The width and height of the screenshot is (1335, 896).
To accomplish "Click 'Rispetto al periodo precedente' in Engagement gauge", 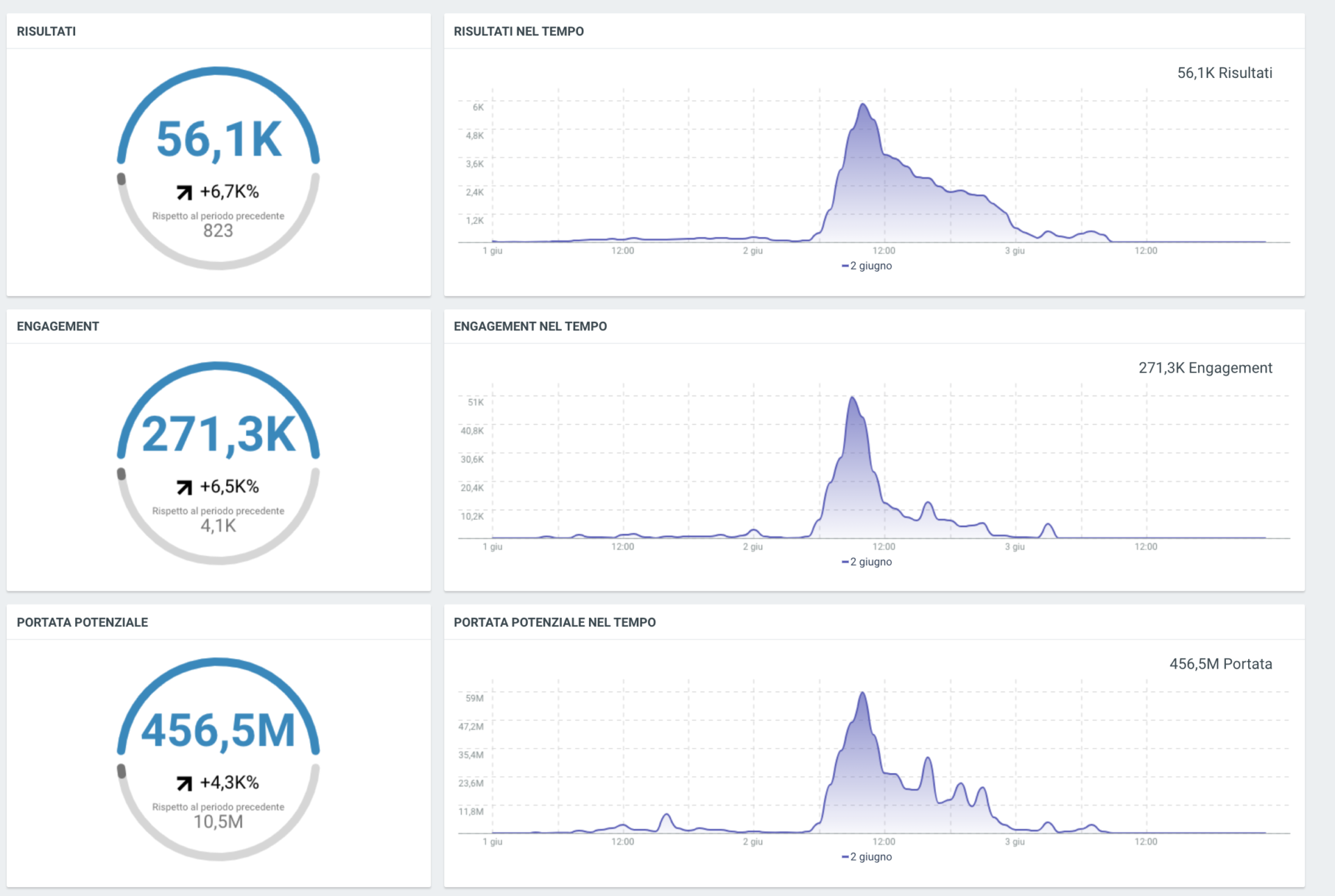I will click(x=218, y=510).
